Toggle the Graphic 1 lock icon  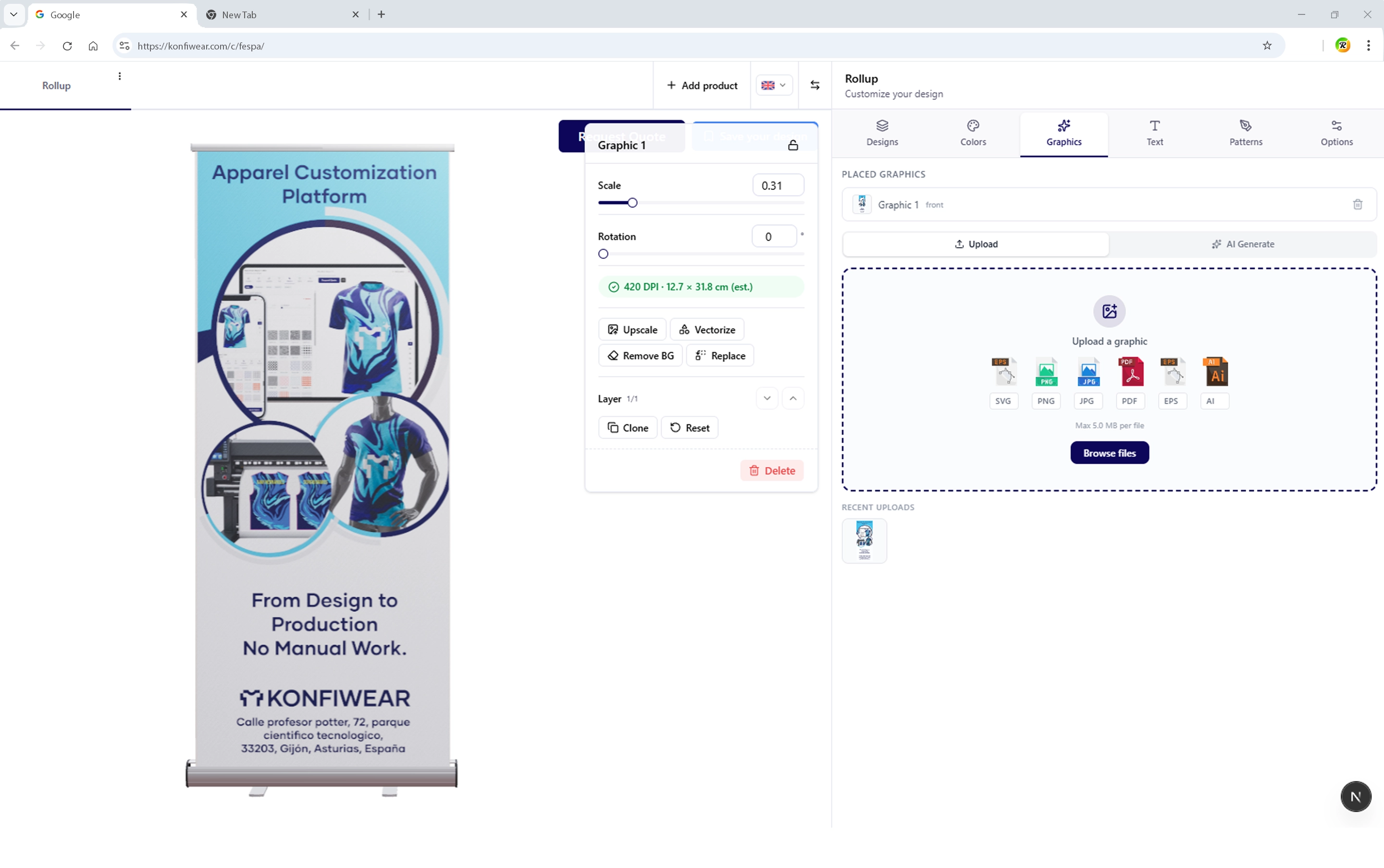pos(793,145)
